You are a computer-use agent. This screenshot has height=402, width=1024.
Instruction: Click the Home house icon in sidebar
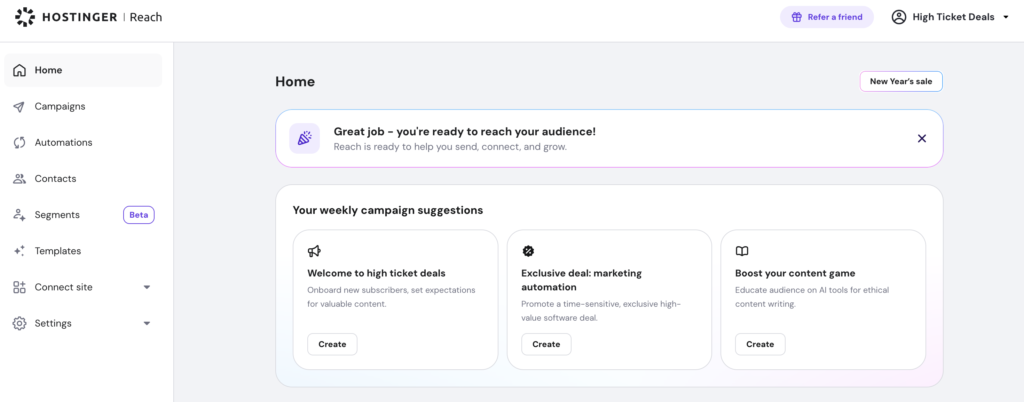click(20, 70)
